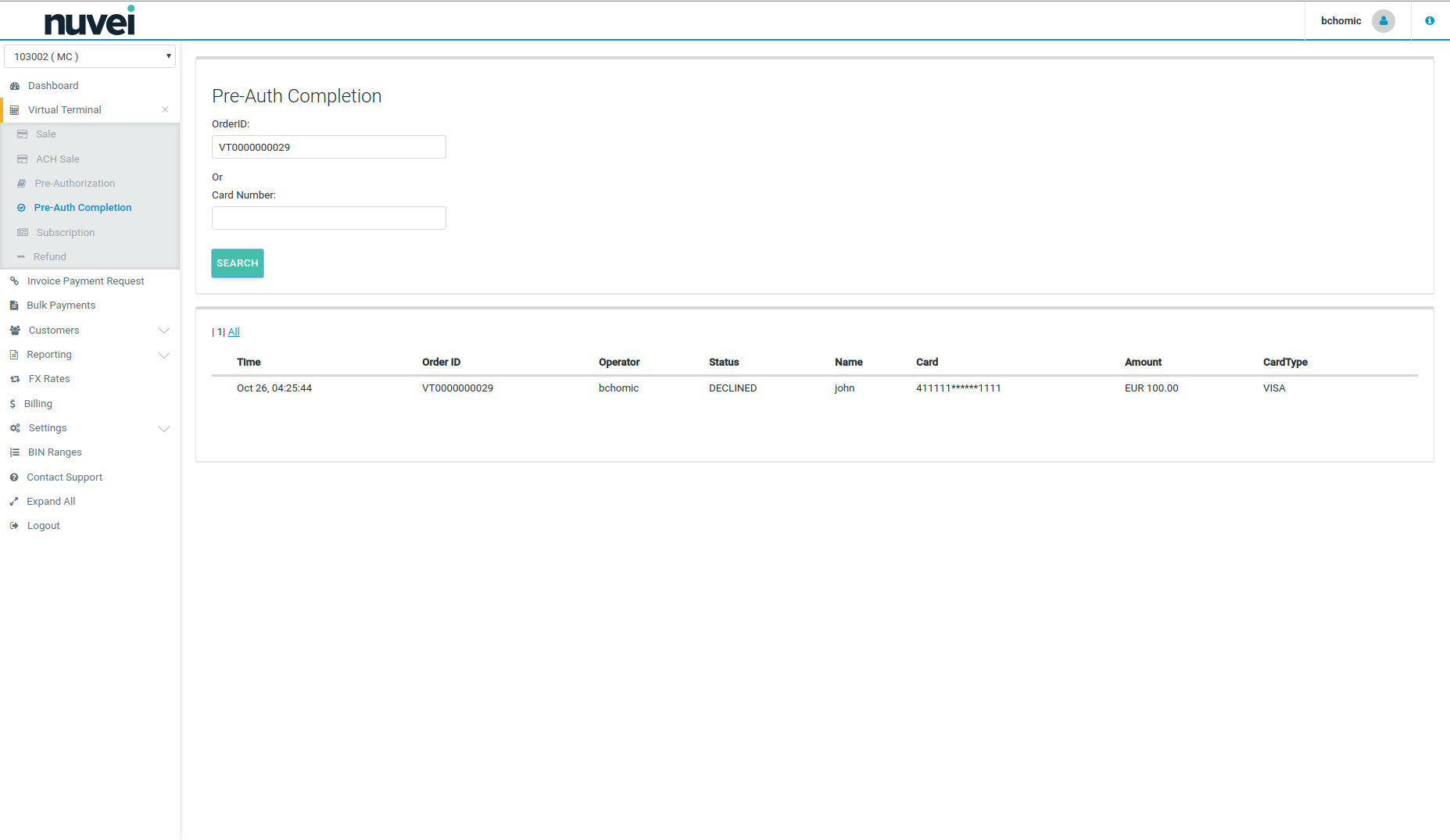Open the 103002 (MC) terminal dropdown
The image size is (1450, 840).
click(x=90, y=56)
